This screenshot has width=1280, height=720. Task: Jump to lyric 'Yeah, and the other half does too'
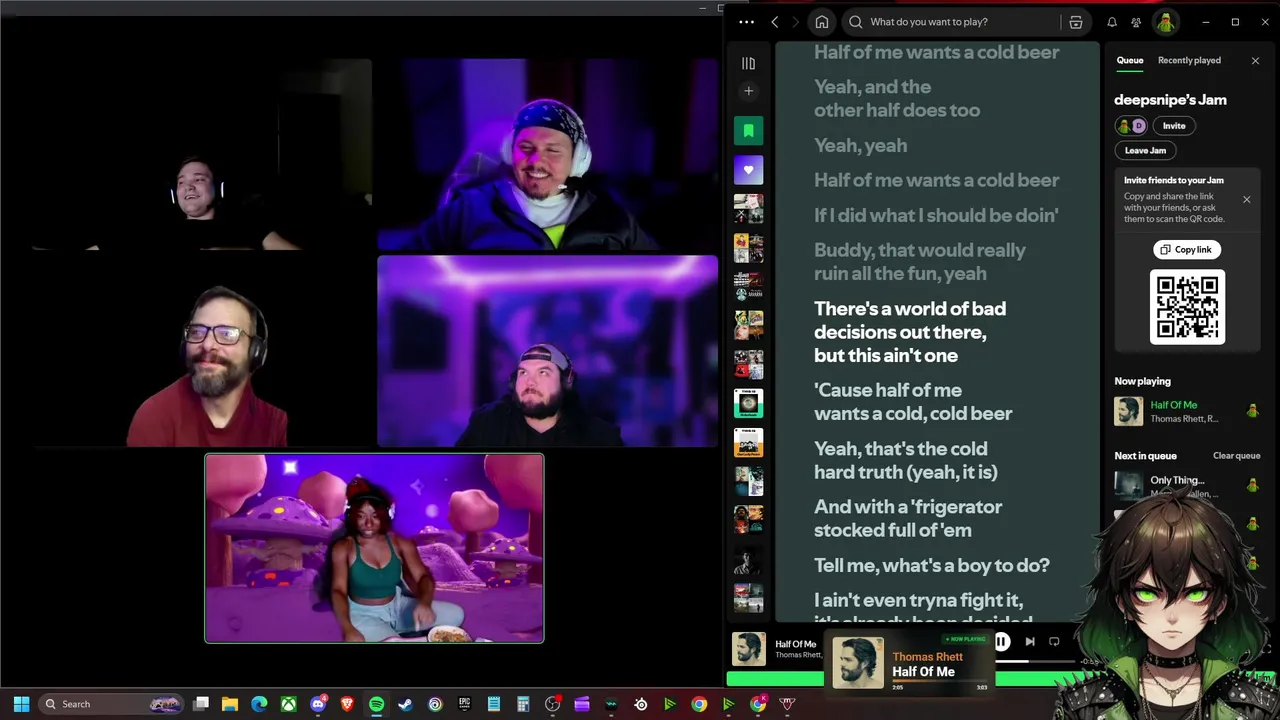[897, 98]
